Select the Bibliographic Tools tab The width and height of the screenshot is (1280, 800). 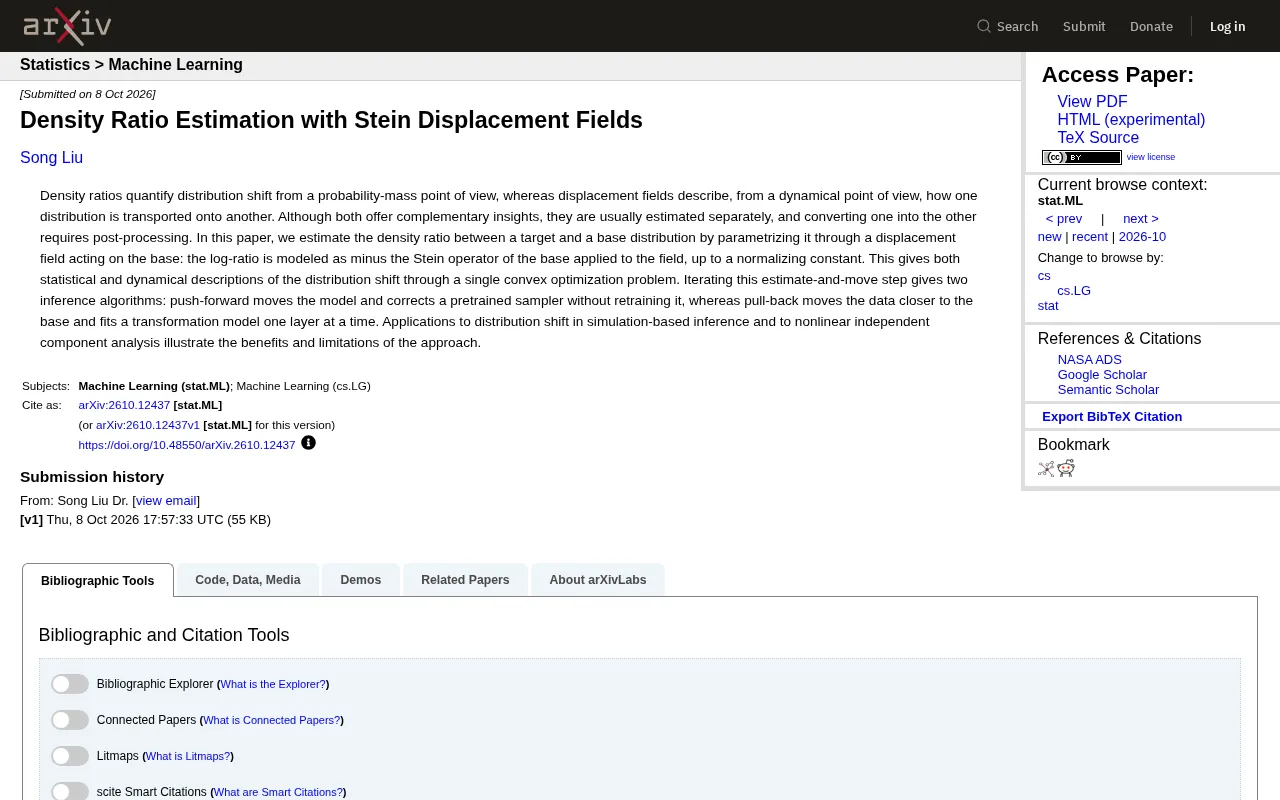pos(98,580)
